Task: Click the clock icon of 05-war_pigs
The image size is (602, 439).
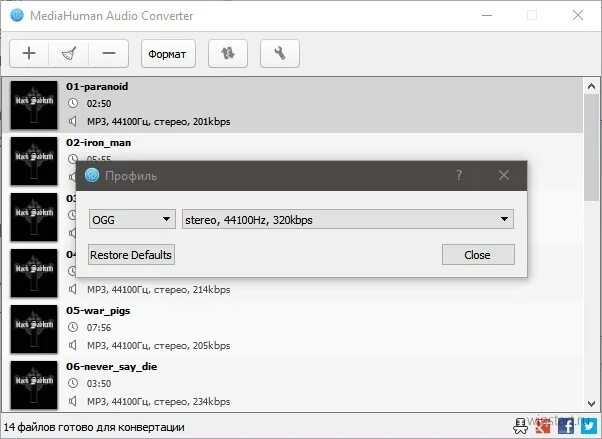Action: coord(73,327)
